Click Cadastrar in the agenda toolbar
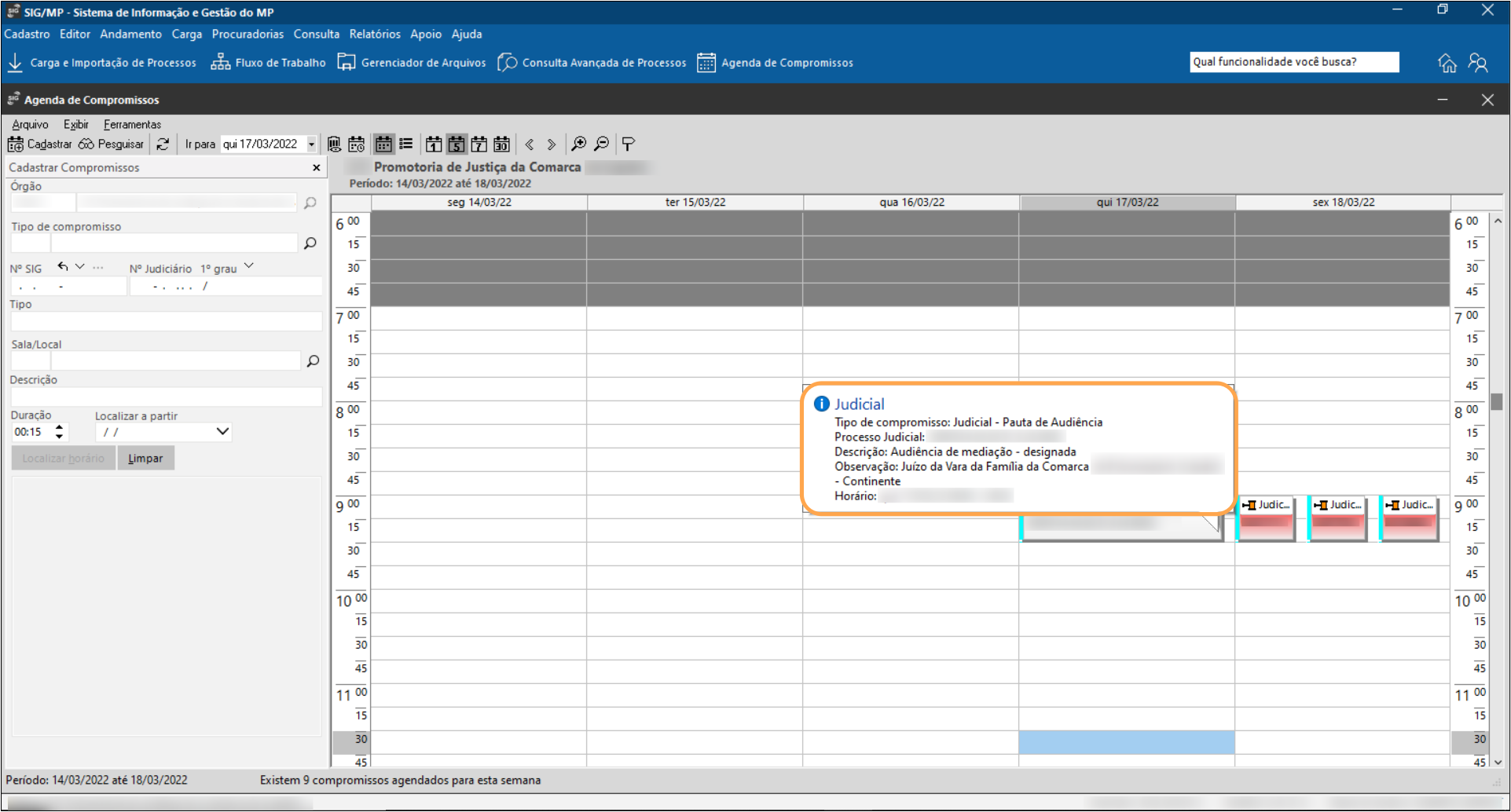Image resolution: width=1511 pixels, height=812 pixels. pyautogui.click(x=39, y=144)
